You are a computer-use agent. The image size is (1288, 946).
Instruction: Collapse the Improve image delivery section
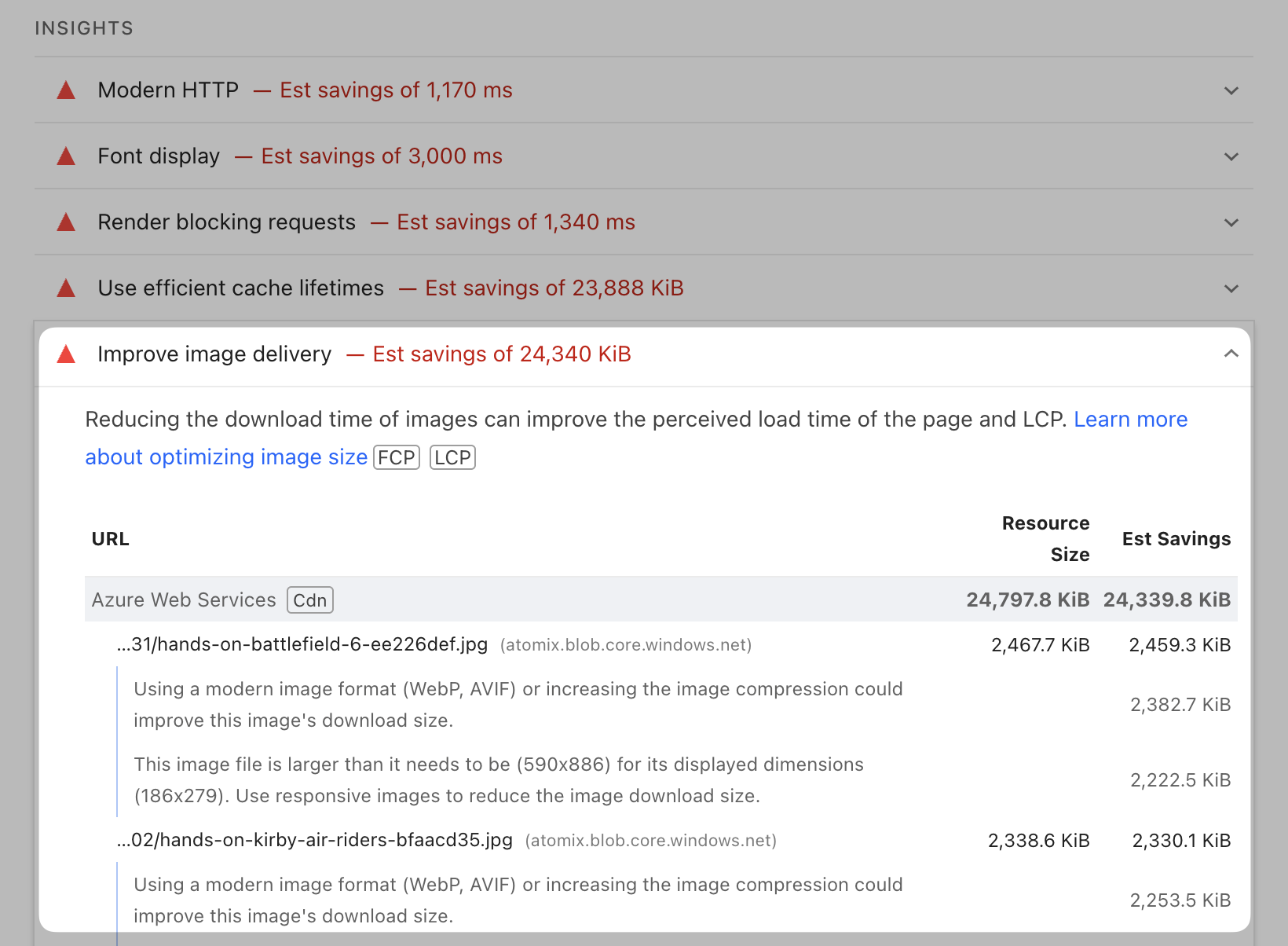(1231, 354)
